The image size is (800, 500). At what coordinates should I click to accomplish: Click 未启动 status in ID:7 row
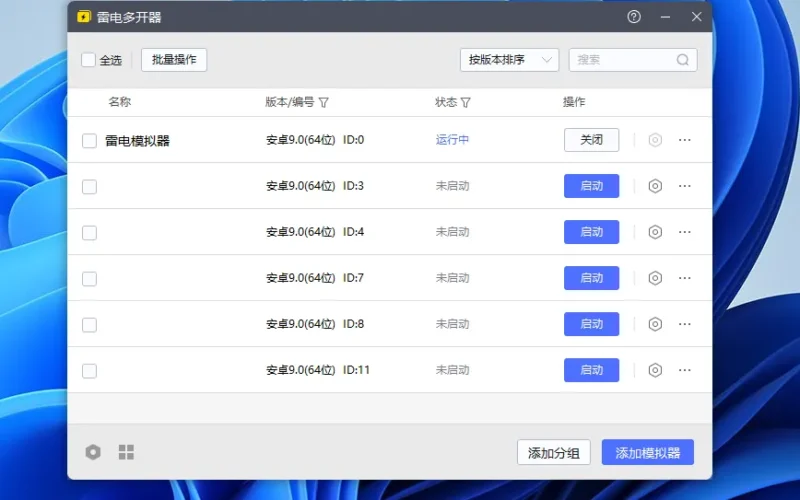coord(453,278)
